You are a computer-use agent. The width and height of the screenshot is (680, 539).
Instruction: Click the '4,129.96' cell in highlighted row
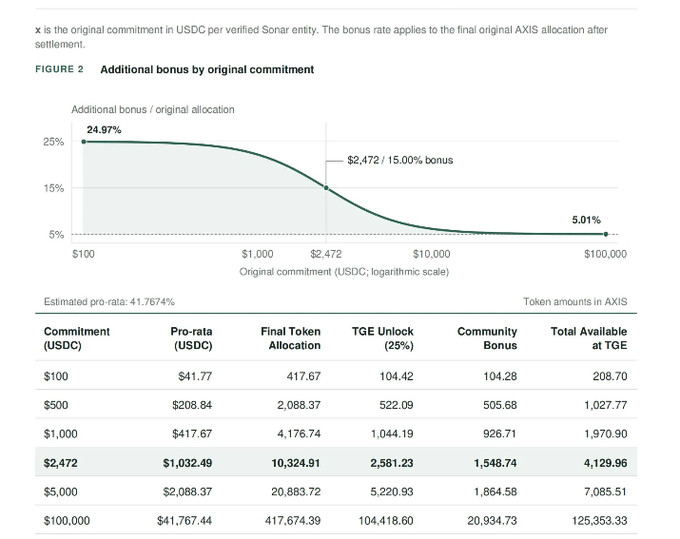(606, 463)
